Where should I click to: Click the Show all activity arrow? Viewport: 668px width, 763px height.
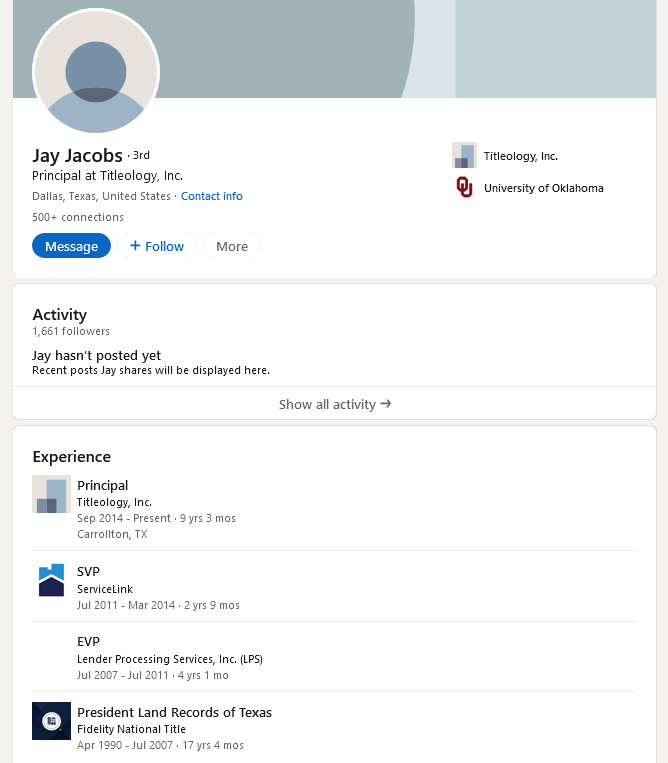(x=386, y=404)
